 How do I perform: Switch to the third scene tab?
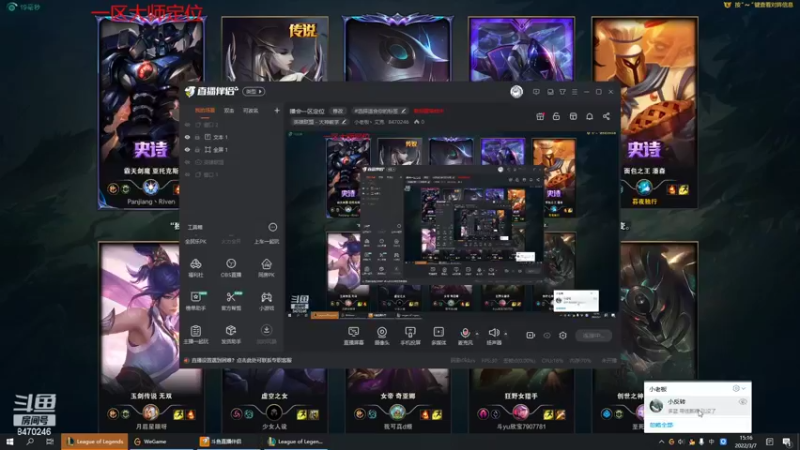(251, 110)
